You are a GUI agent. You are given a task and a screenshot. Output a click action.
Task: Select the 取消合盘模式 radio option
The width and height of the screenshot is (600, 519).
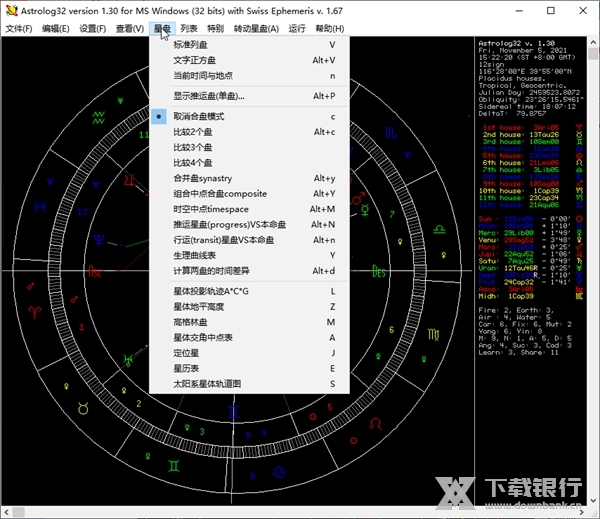pyautogui.click(x=250, y=116)
